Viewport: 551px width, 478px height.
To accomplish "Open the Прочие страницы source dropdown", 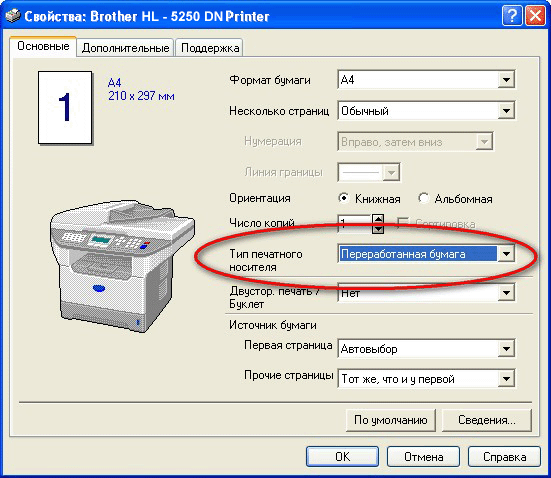I will (x=506, y=379).
